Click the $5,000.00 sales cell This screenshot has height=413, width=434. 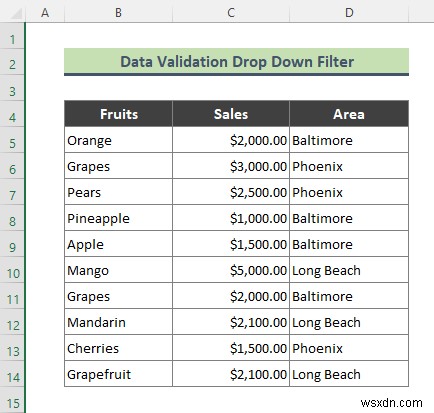[231, 270]
